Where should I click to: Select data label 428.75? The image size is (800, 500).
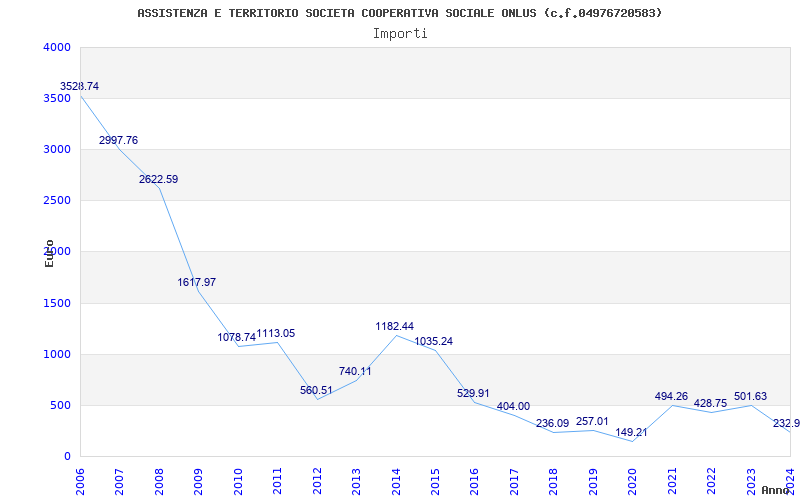click(x=710, y=404)
